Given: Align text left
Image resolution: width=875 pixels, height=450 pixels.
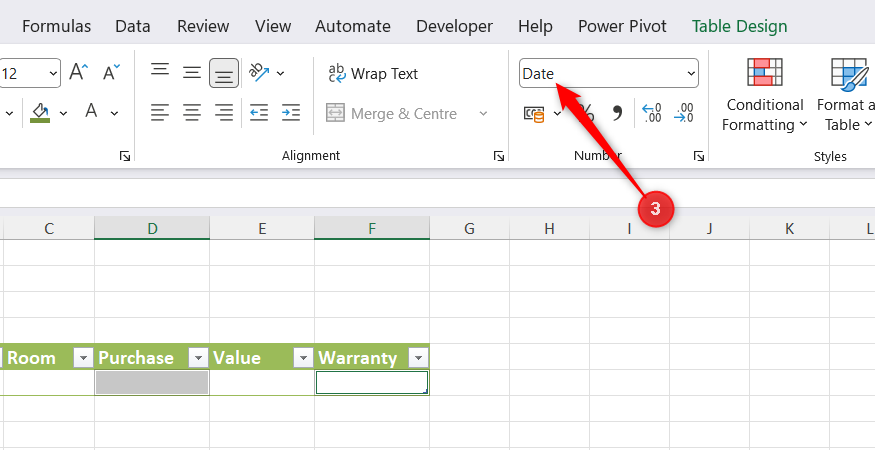Looking at the screenshot, I should click(x=160, y=113).
